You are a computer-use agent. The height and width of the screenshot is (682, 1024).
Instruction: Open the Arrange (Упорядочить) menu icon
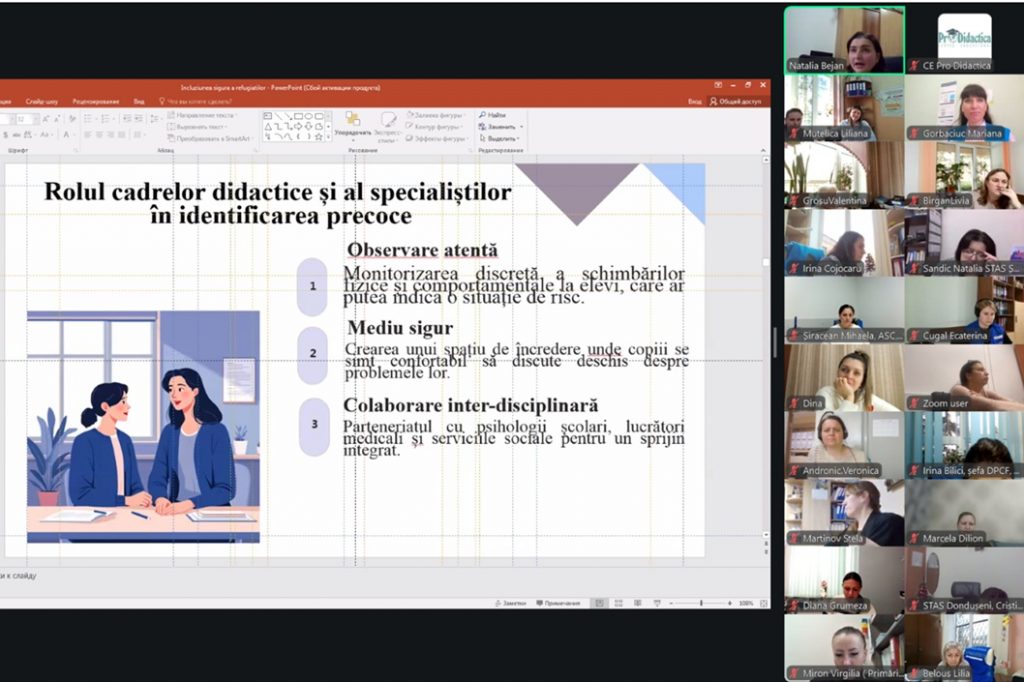[352, 123]
